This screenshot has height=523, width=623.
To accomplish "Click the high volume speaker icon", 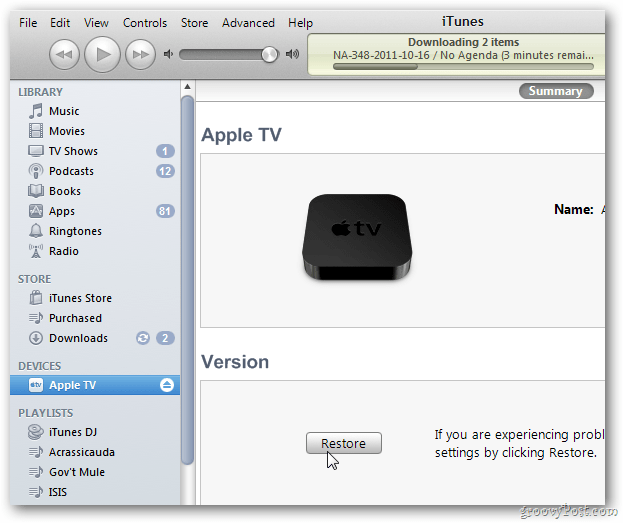I will 292,54.
